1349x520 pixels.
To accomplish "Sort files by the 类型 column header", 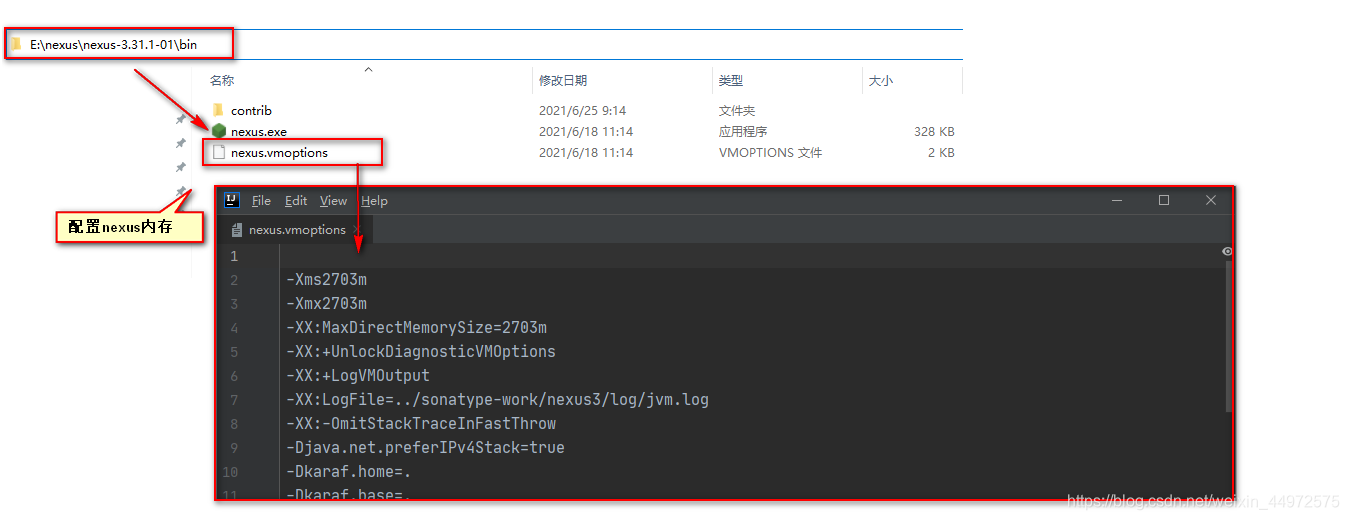I will pyautogui.click(x=731, y=81).
